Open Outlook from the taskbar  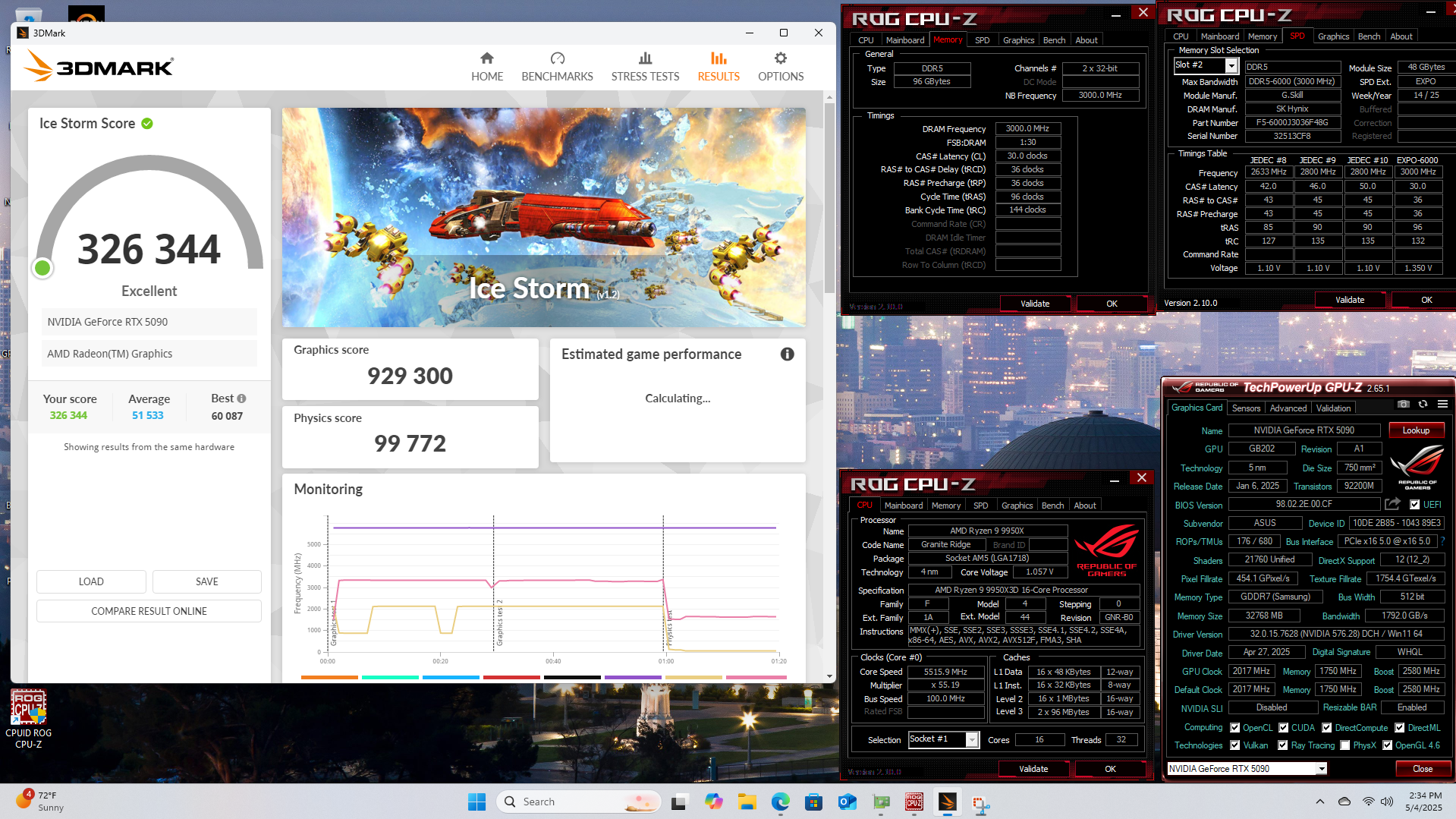847,802
